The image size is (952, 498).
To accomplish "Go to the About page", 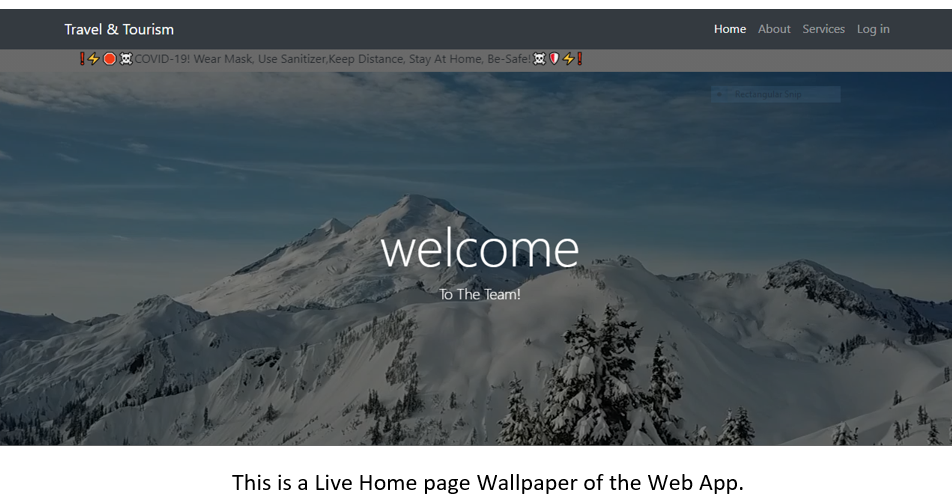I will tap(774, 29).
